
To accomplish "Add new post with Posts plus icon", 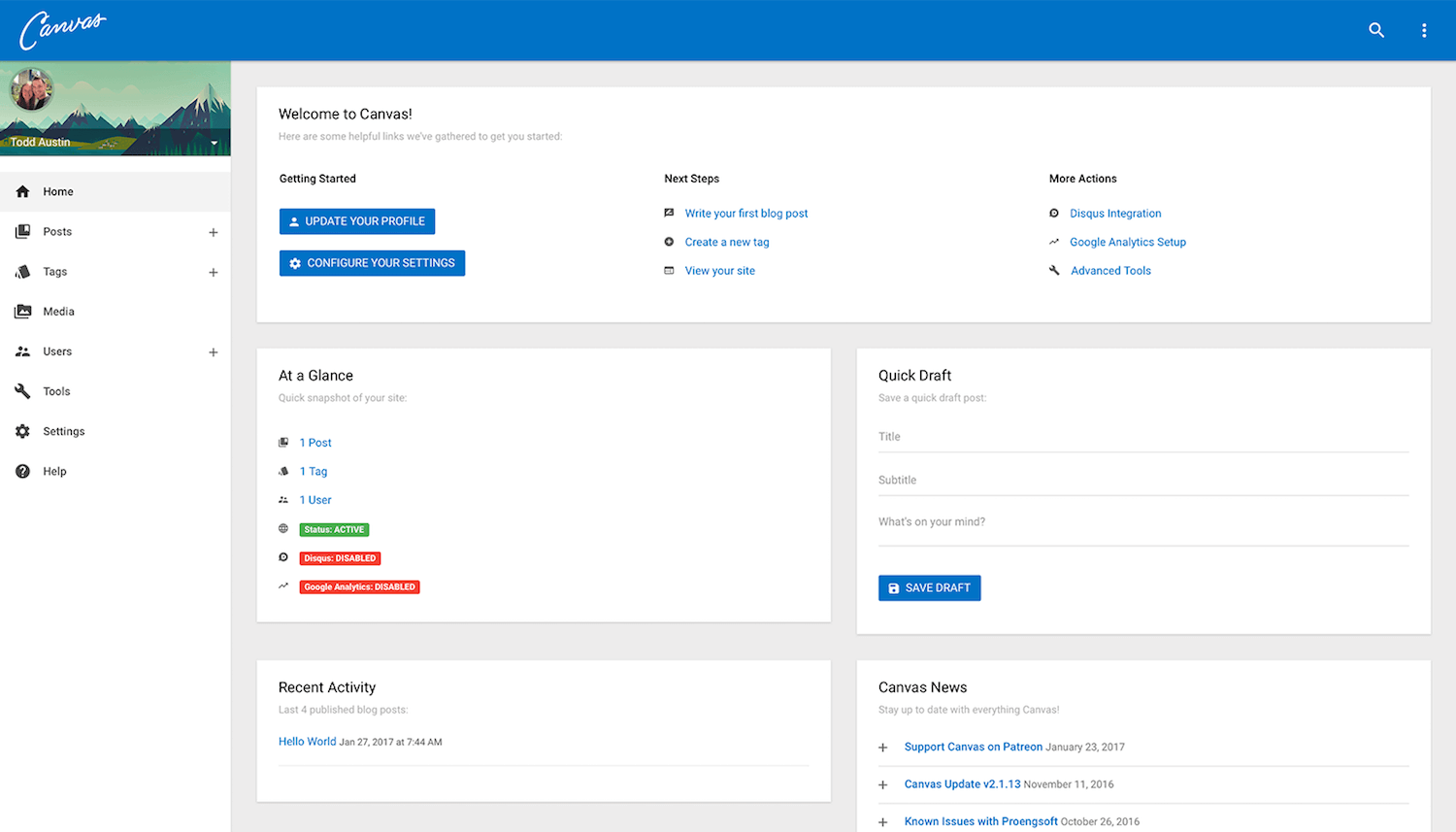I will (x=213, y=232).
